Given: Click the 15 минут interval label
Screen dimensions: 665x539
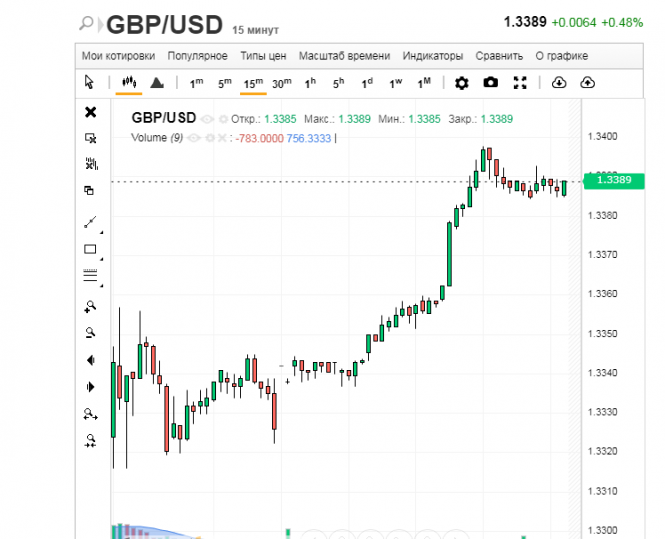Looking at the screenshot, I should coord(255,30).
